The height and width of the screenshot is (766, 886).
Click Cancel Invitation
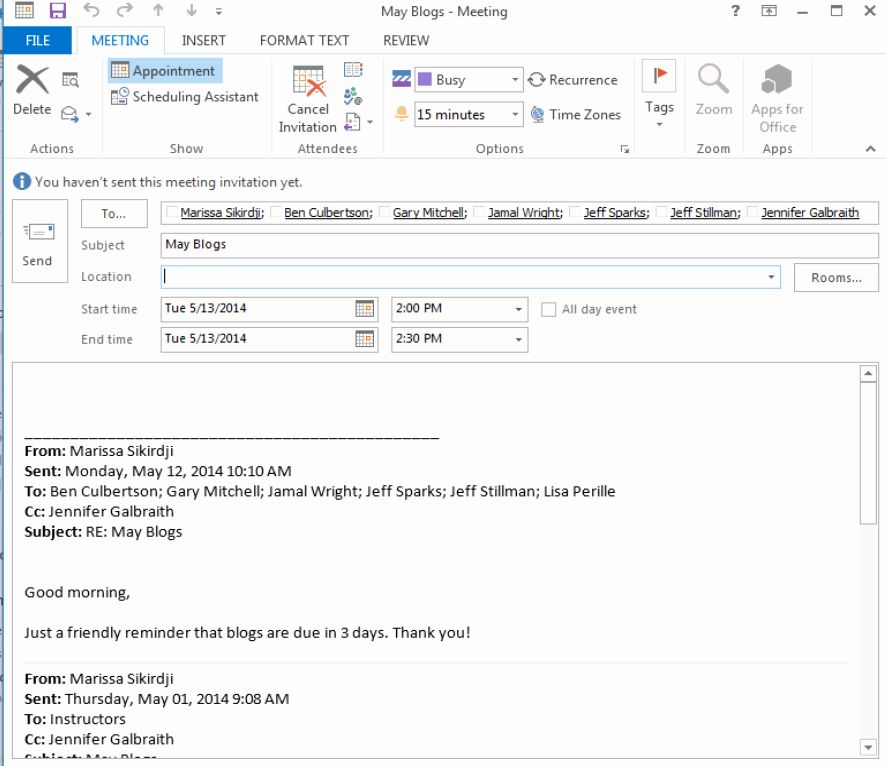pos(308,99)
